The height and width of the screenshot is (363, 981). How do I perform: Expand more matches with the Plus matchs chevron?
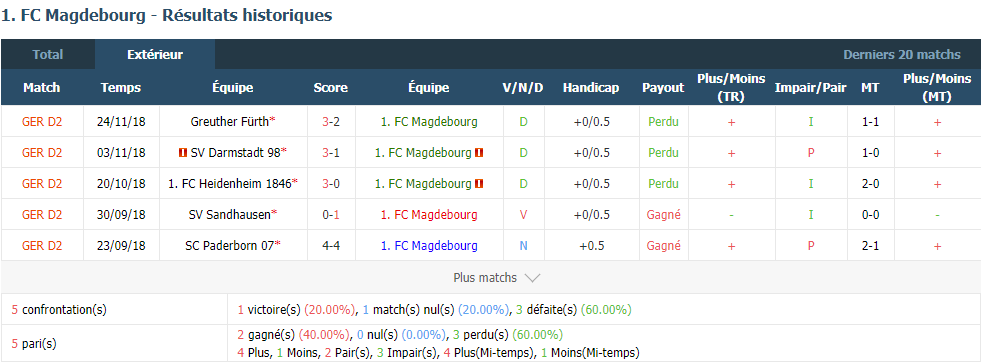click(x=533, y=278)
